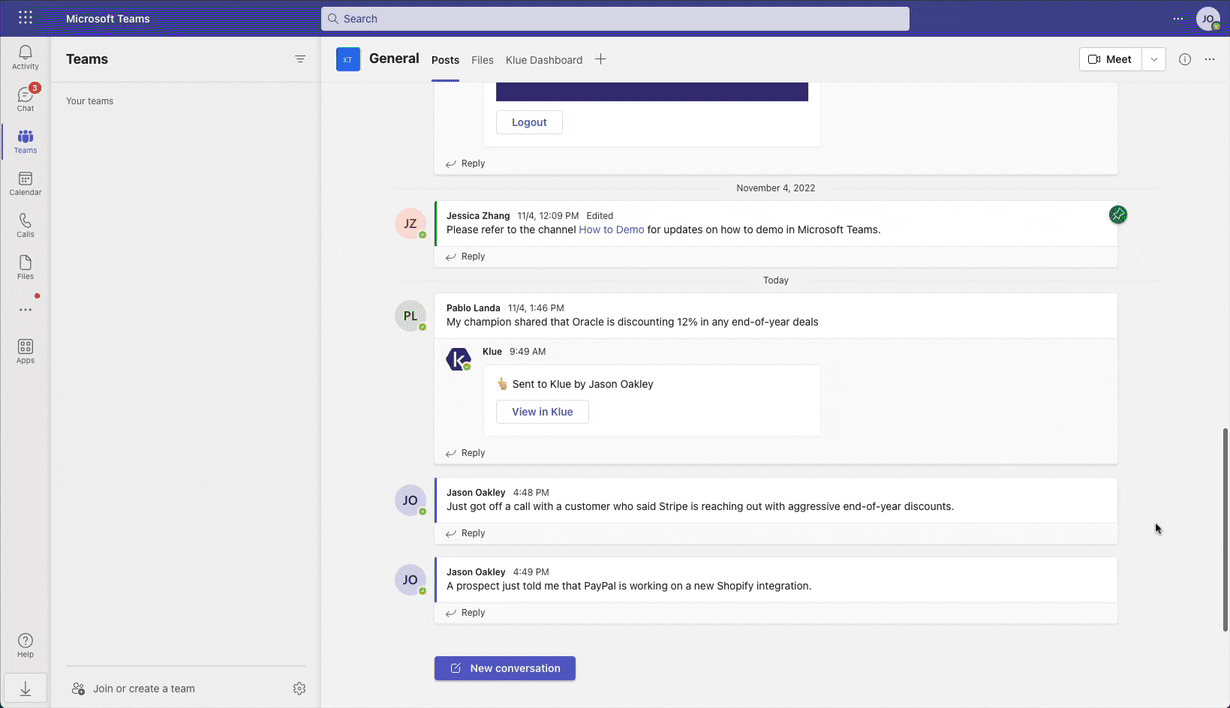The image size is (1230, 708).
Task: Click the vertical scrollbar on the conversation
Action: 1225,530
